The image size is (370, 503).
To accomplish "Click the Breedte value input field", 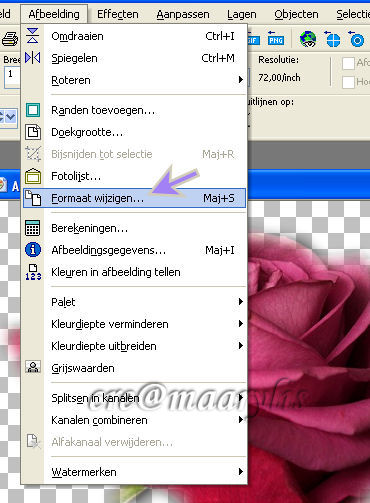I will tap(12, 77).
